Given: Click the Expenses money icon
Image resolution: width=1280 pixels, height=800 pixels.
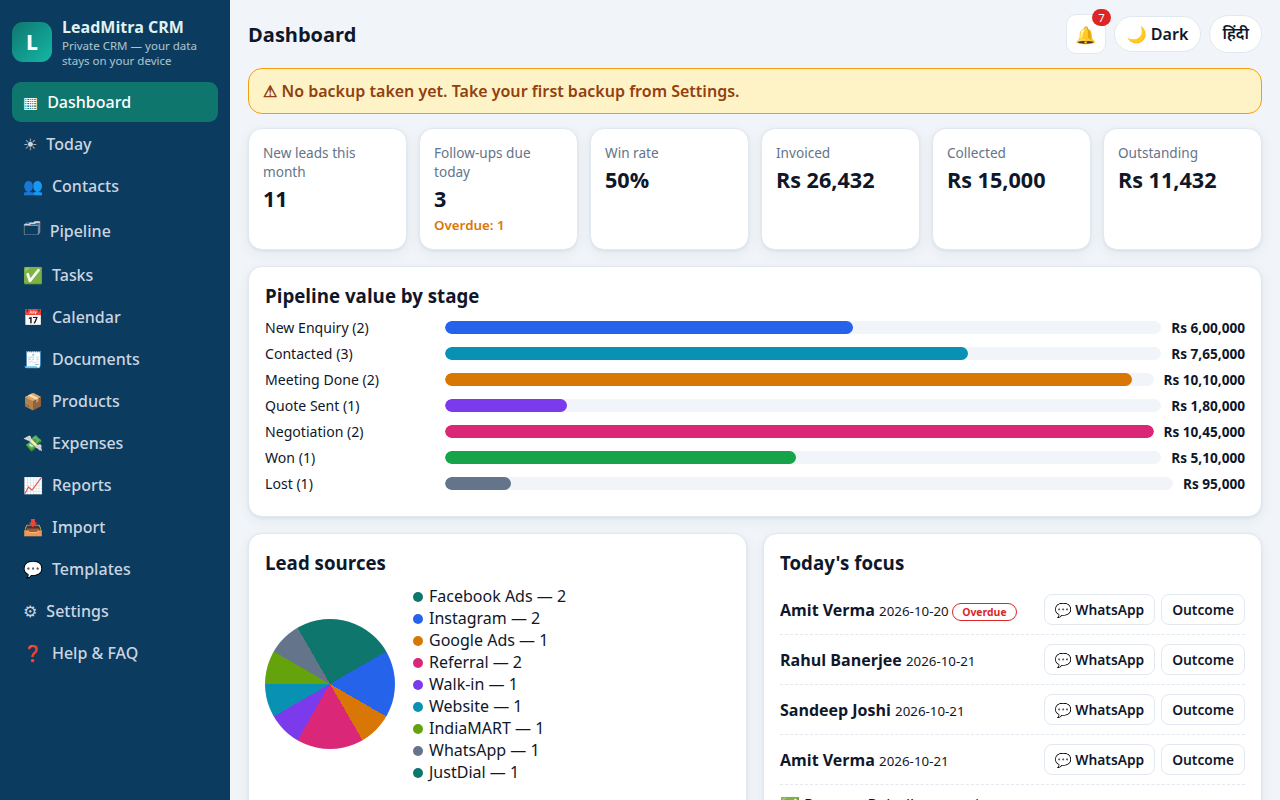Looking at the screenshot, I should (33, 443).
